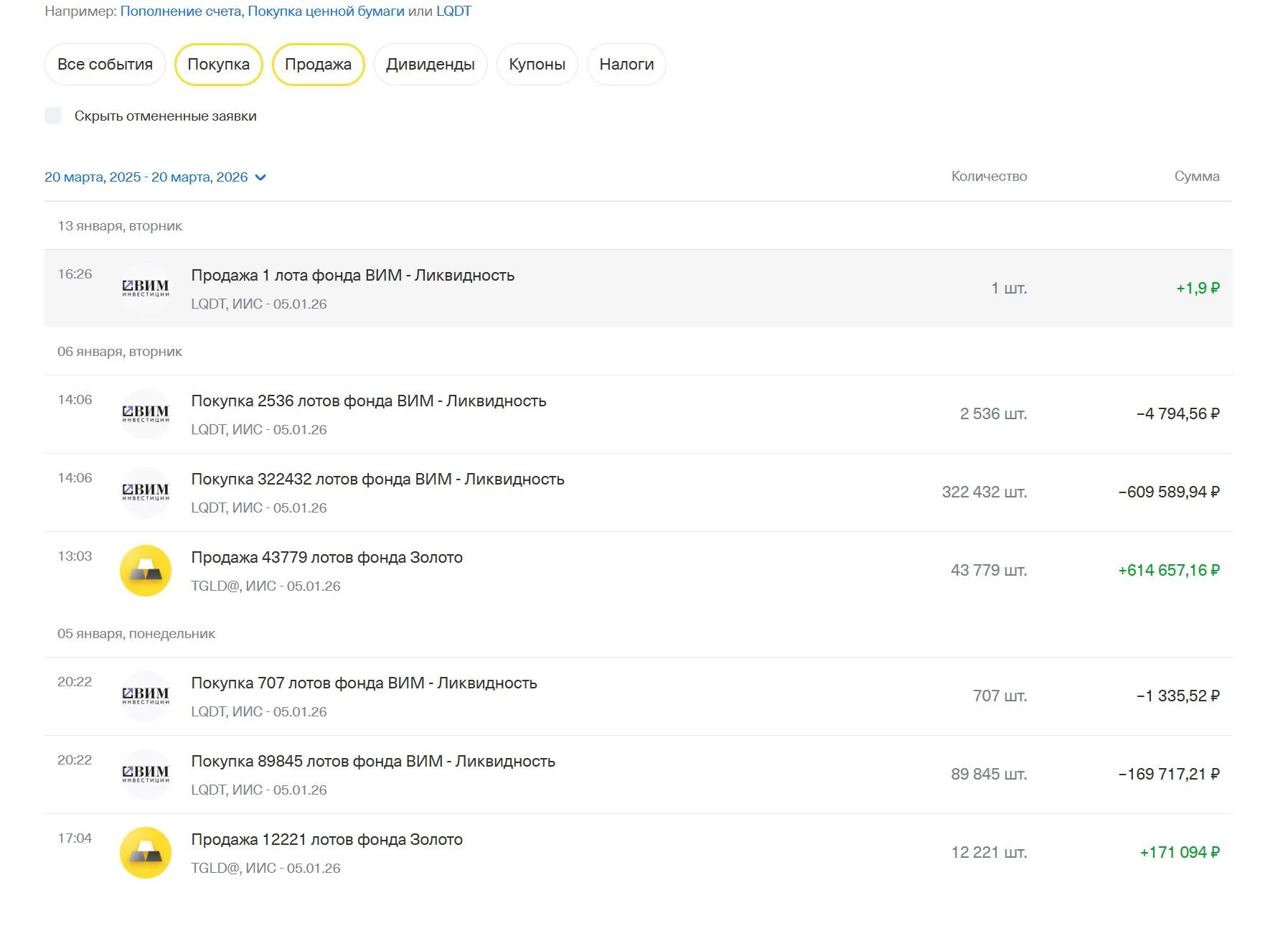Click the amount +171 094 ₽
The width and height of the screenshot is (1288, 926).
(1180, 853)
